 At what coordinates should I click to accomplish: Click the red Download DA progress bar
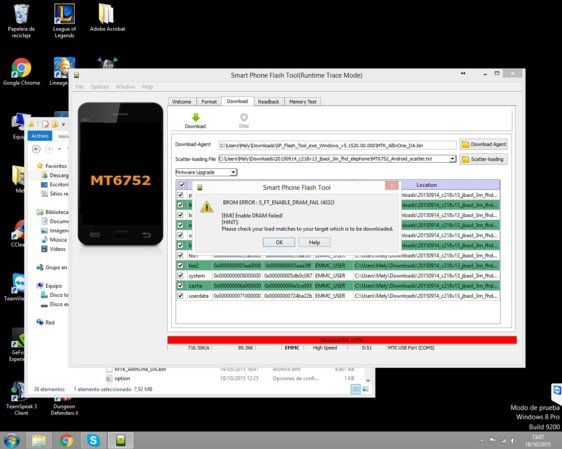(342, 340)
